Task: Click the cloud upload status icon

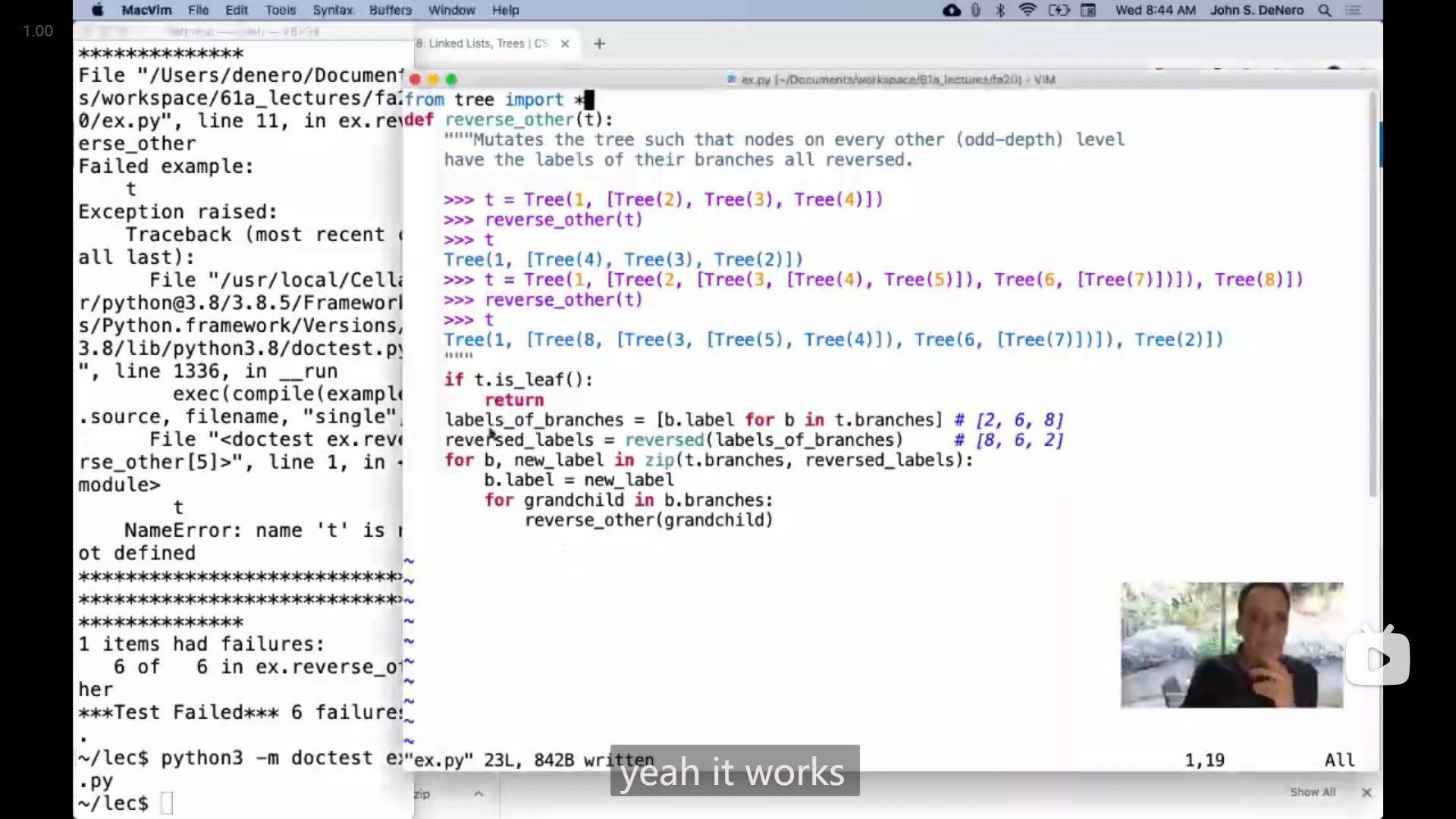Action: click(x=951, y=10)
